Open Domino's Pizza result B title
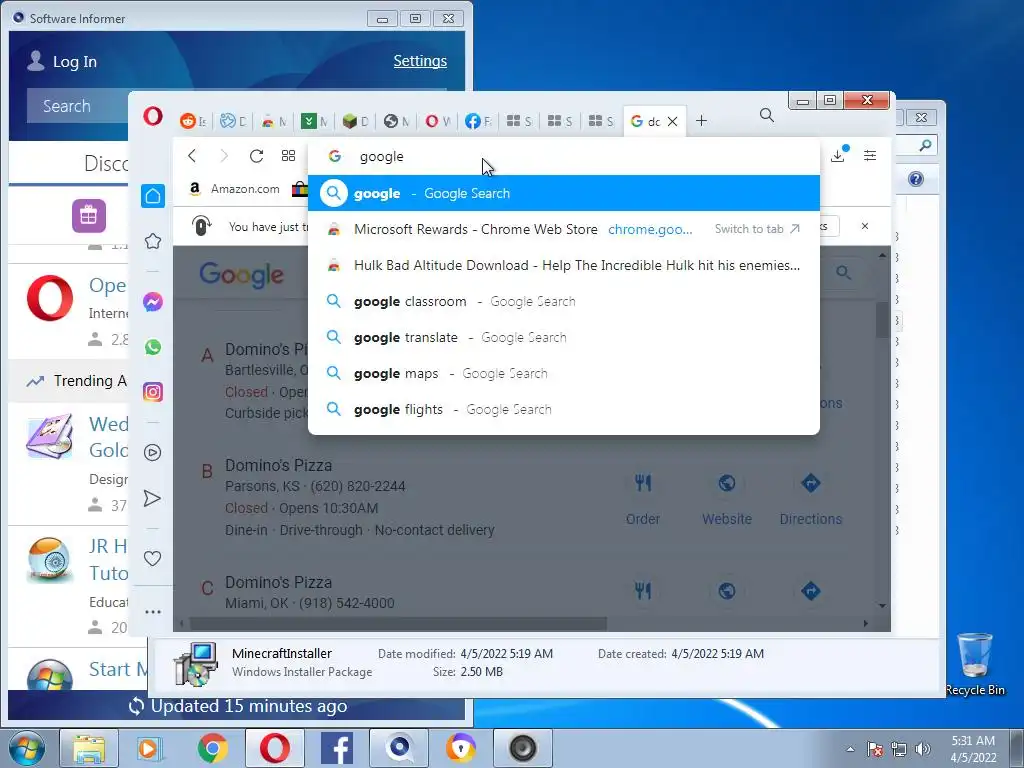Screen dimensions: 1024x768 pyautogui.click(x=278, y=465)
